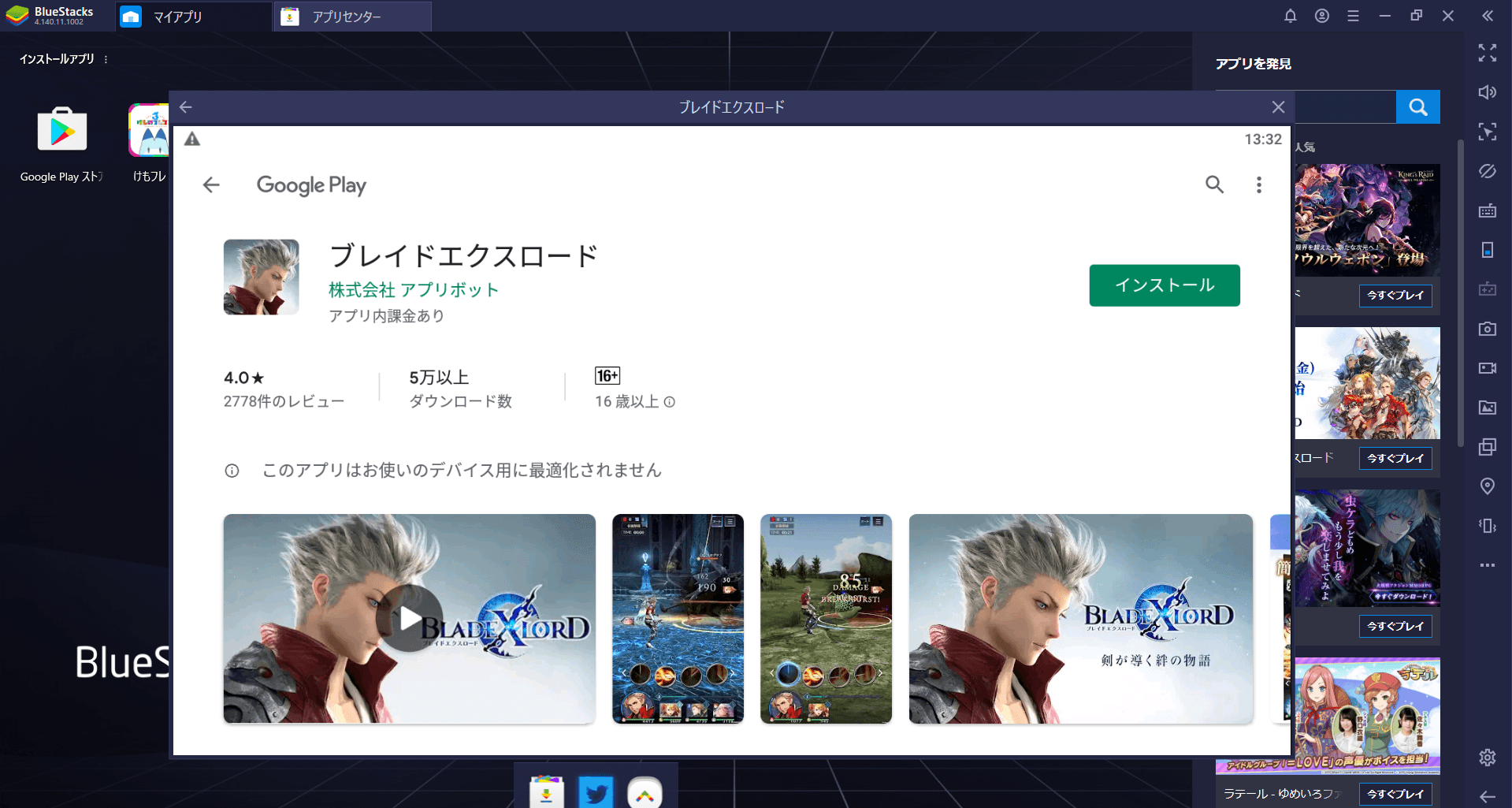Open BlueStacks account profile icon
The image size is (1512, 808).
(1322, 16)
